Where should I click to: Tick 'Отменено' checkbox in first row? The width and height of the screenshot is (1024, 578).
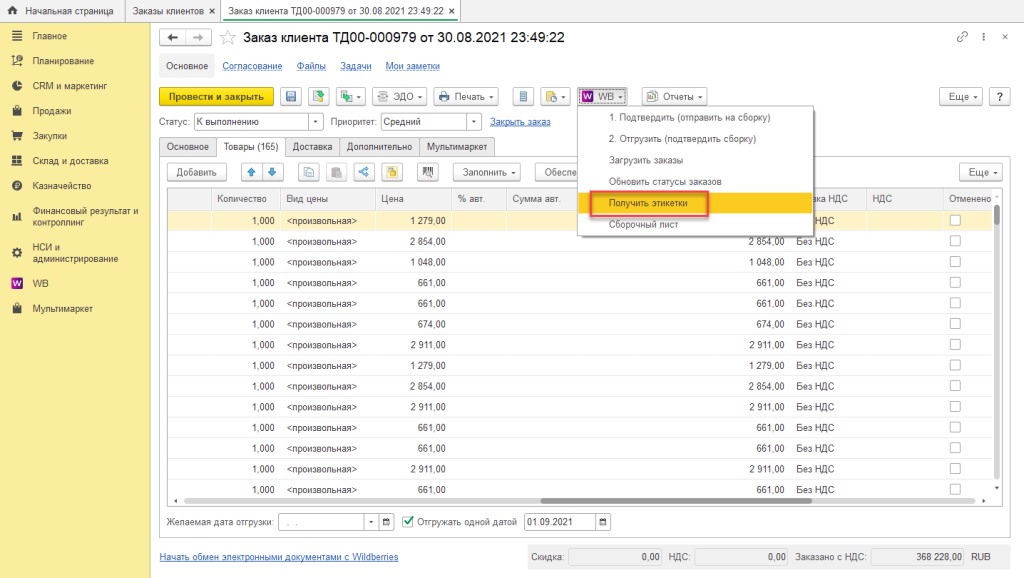(955, 220)
